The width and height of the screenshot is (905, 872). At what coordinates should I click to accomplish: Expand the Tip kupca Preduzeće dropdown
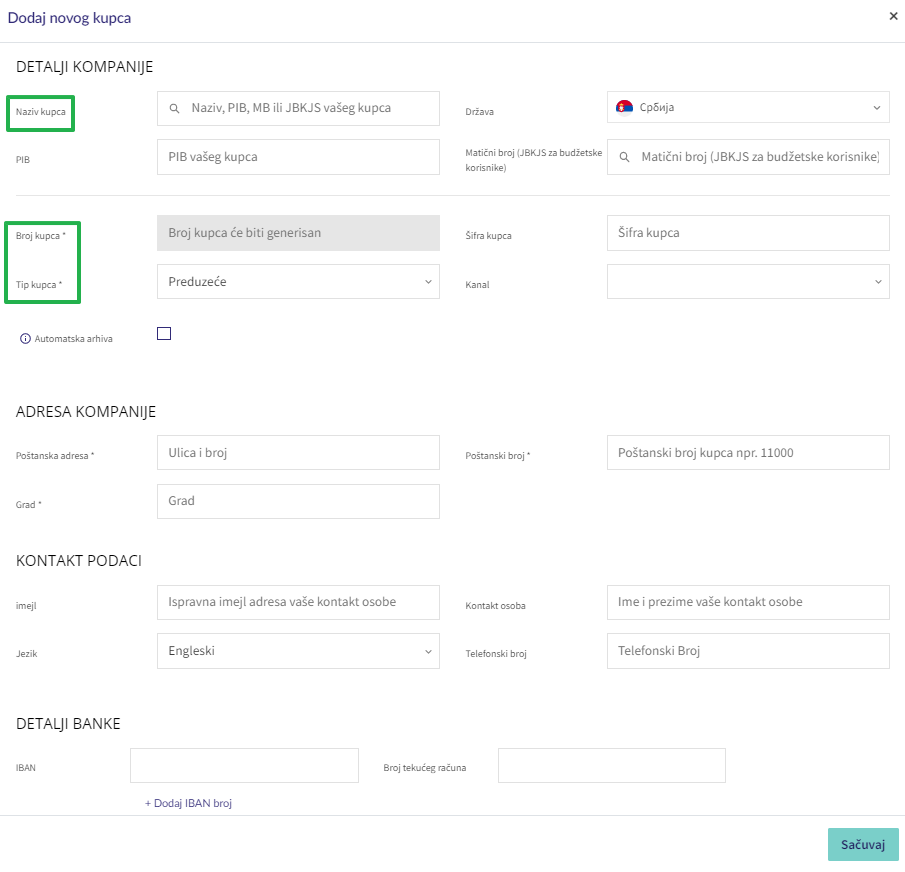coord(298,282)
